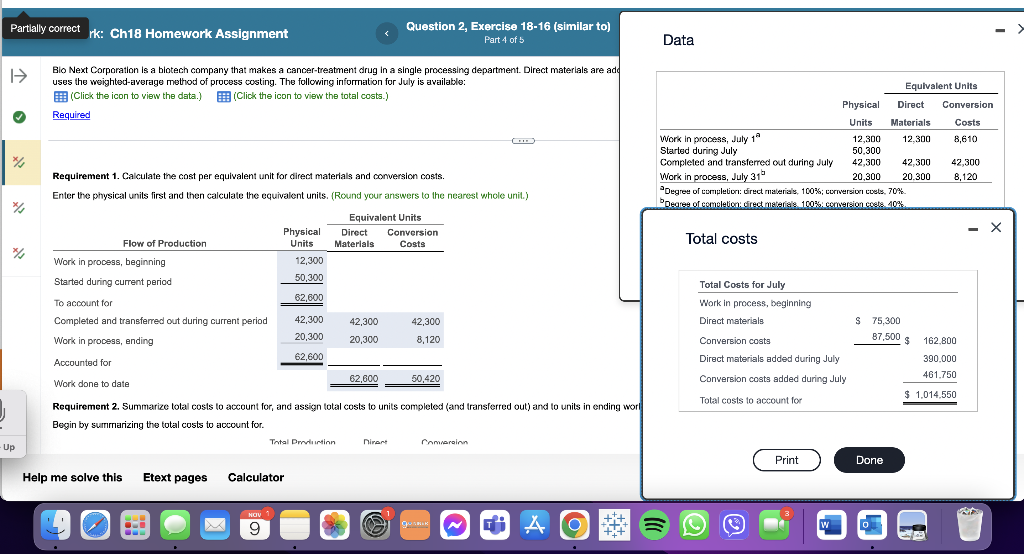Viewport: 1024px width, 554px height.
Task: Select the third partially correct part icon
Action: pyautogui.click(x=19, y=253)
